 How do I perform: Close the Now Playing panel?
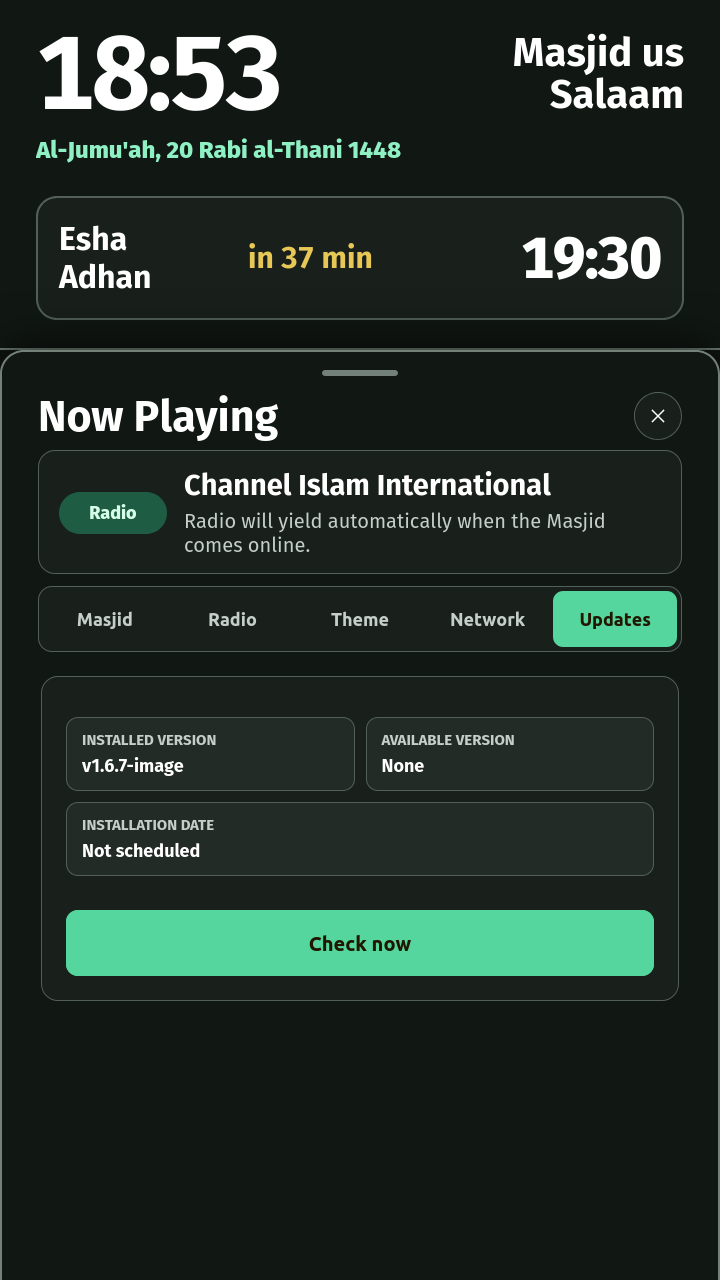[658, 416]
